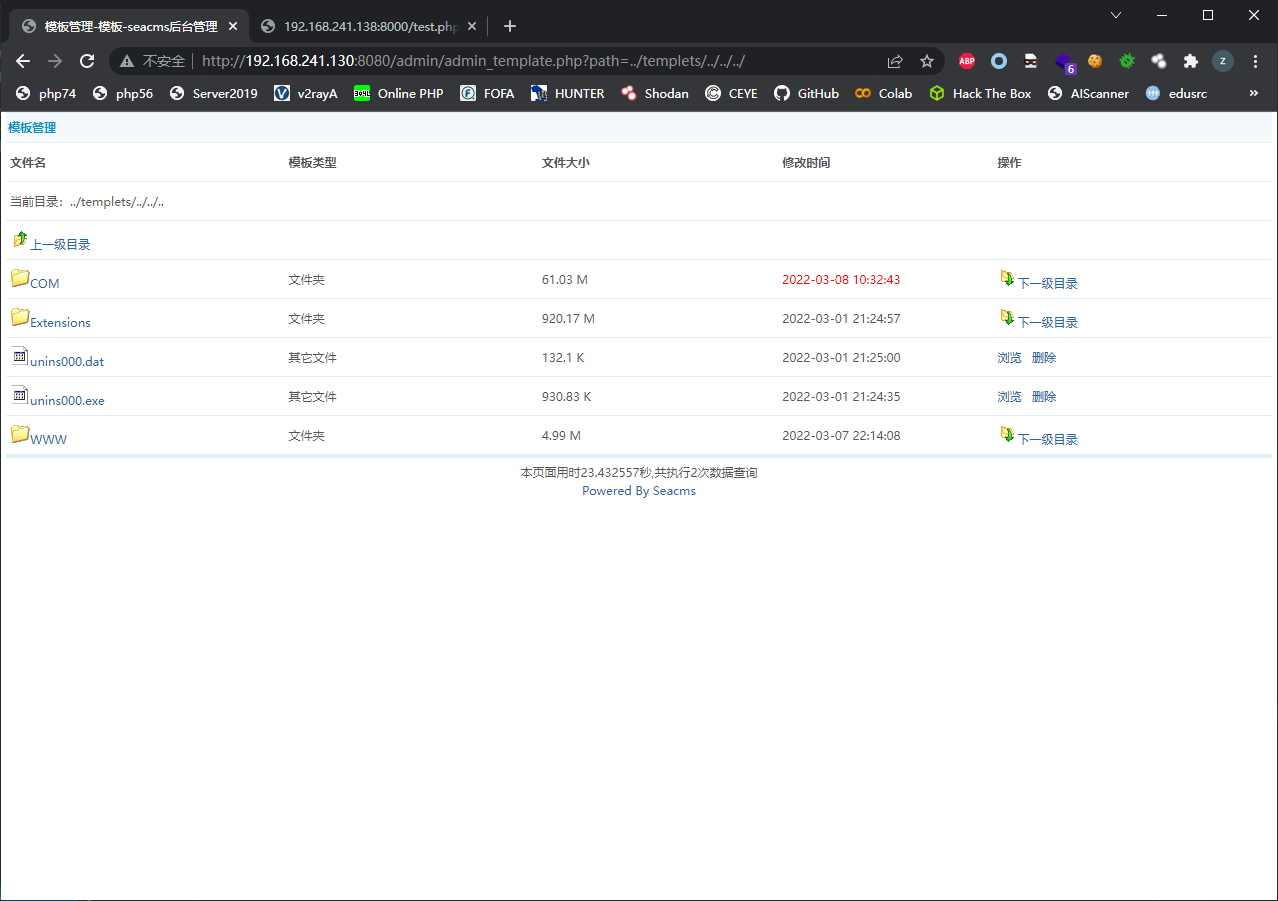Click next-level arrow icon in WWW row

click(1007, 434)
